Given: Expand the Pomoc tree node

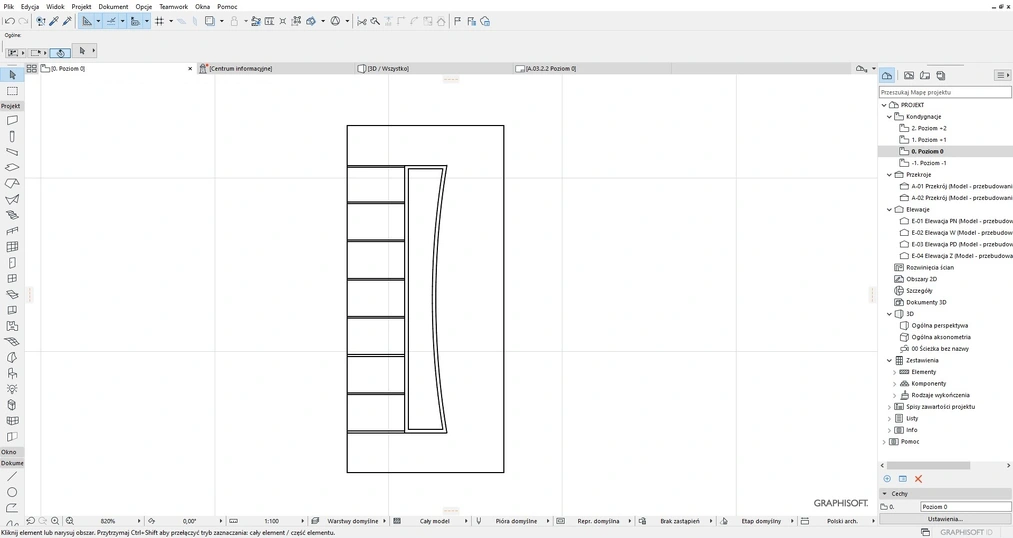Looking at the screenshot, I should click(884, 442).
